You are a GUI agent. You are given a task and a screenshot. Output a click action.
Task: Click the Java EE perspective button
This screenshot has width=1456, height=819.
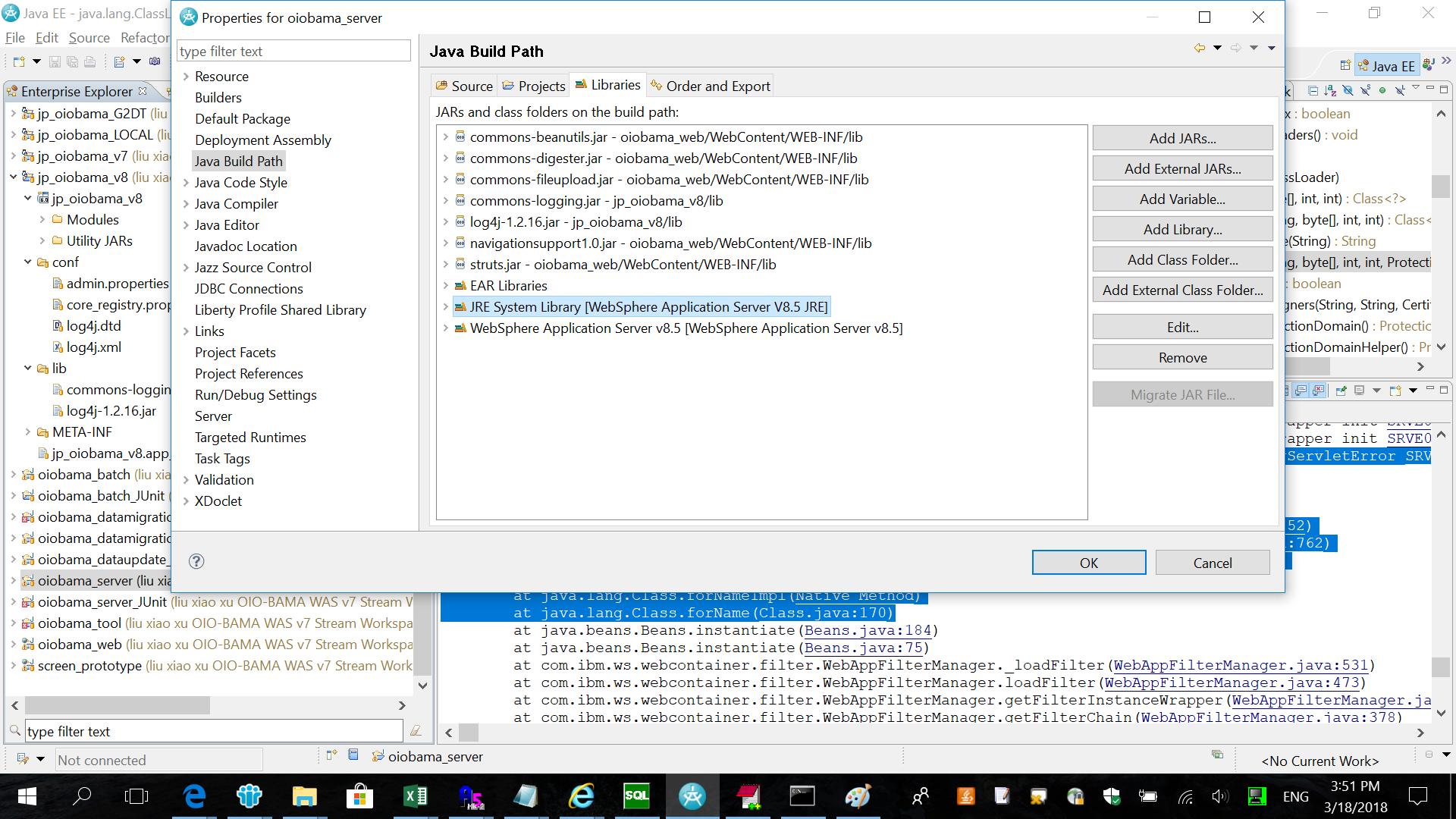(1387, 66)
